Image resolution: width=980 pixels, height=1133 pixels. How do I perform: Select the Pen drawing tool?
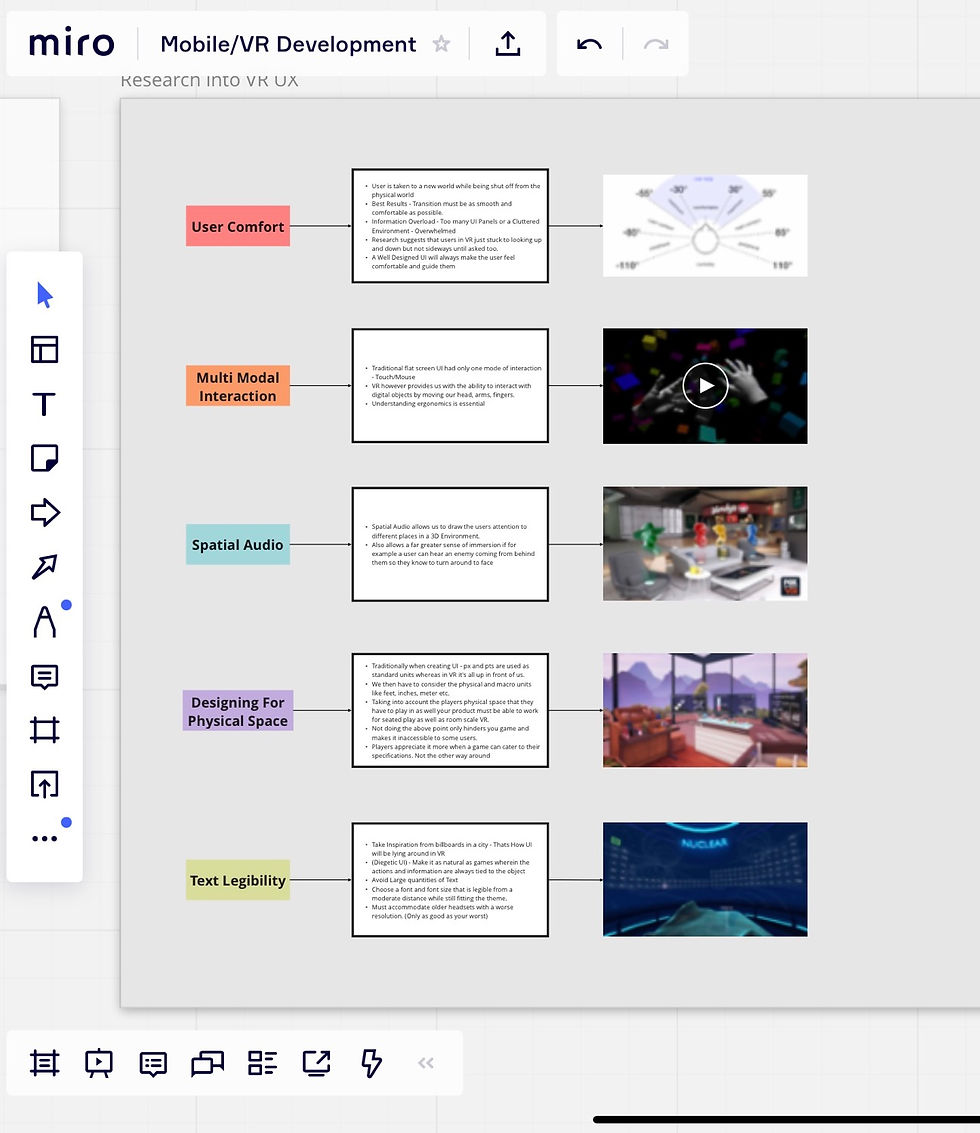tap(45, 621)
